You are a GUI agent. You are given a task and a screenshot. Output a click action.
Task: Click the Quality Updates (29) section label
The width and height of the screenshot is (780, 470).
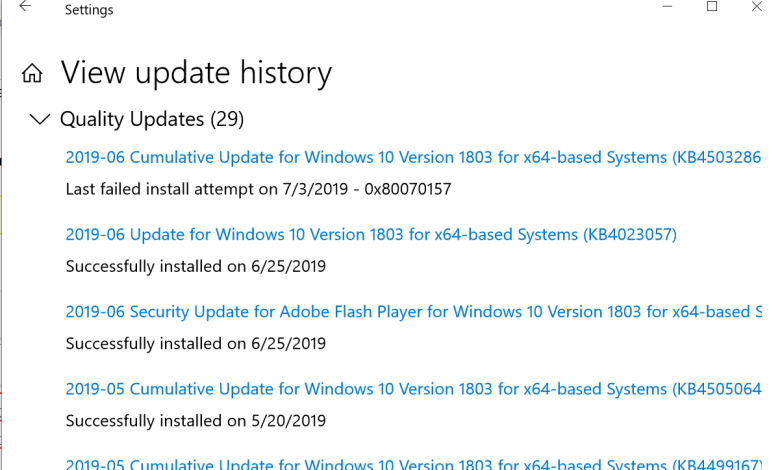[151, 120]
